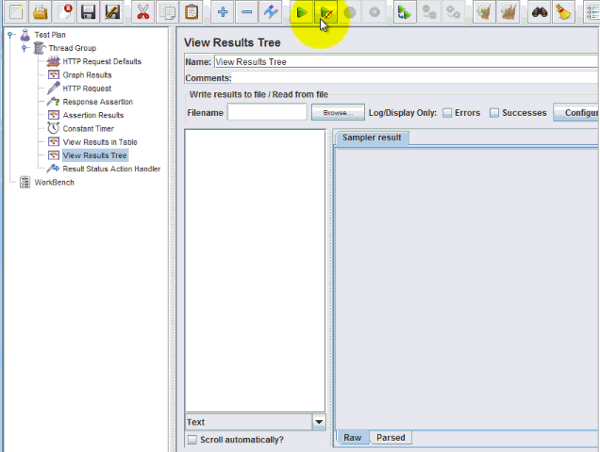Click the Collapse All minus icon
The height and width of the screenshot is (452, 600).
[x=246, y=13]
